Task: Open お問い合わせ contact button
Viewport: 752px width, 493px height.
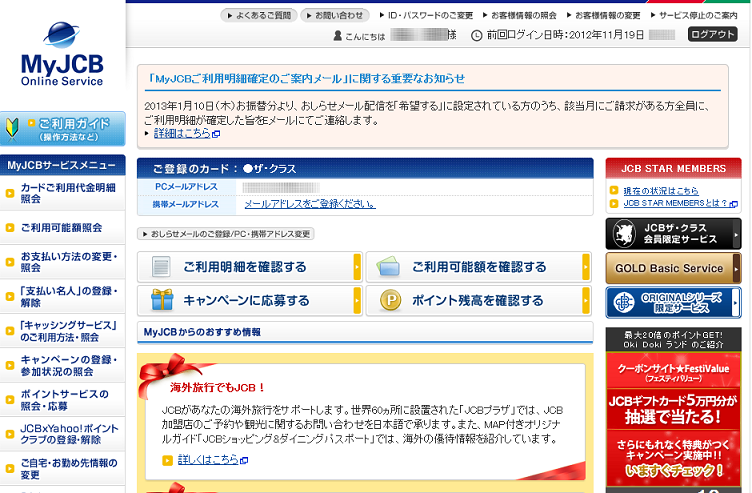Action: point(335,15)
